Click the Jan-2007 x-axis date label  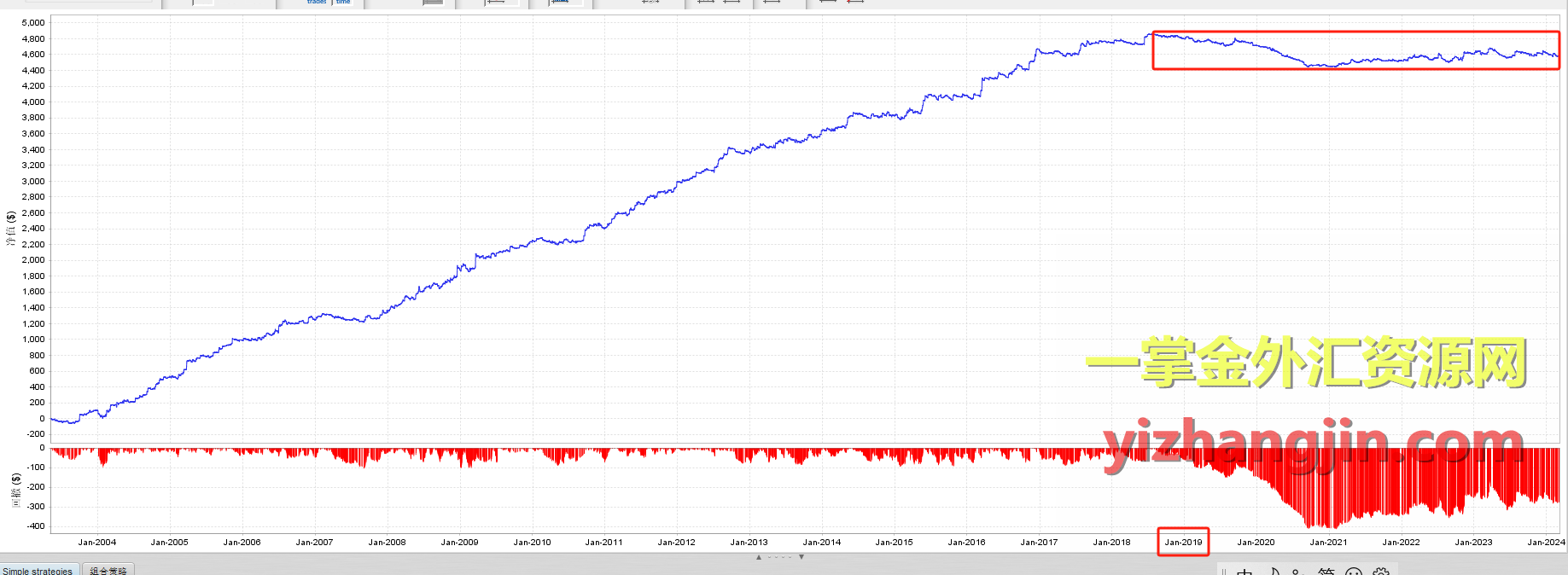pos(315,543)
